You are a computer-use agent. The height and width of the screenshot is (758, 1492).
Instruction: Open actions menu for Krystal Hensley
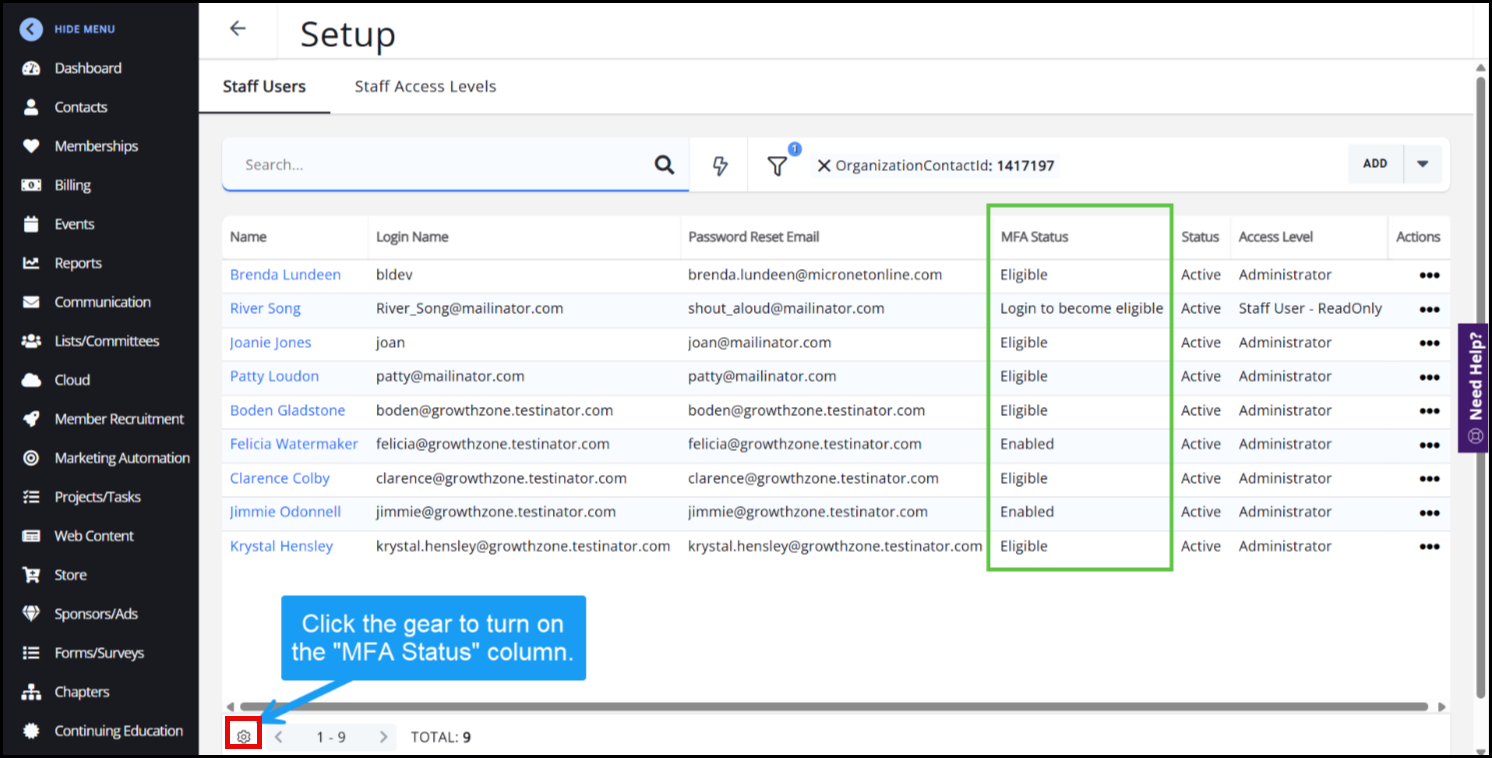click(x=1428, y=547)
